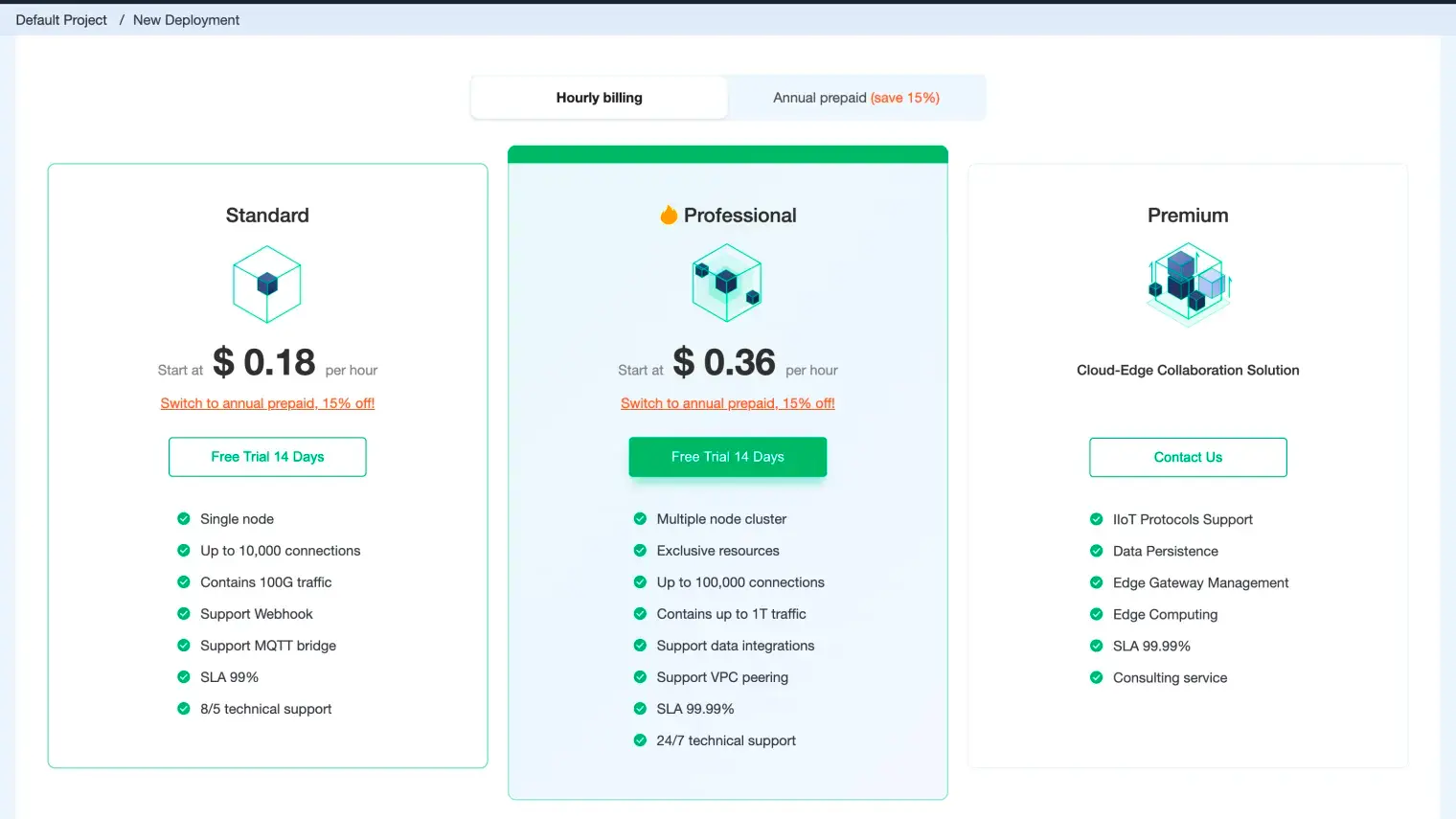Click the Professional plan cube cluster icon

(x=727, y=283)
